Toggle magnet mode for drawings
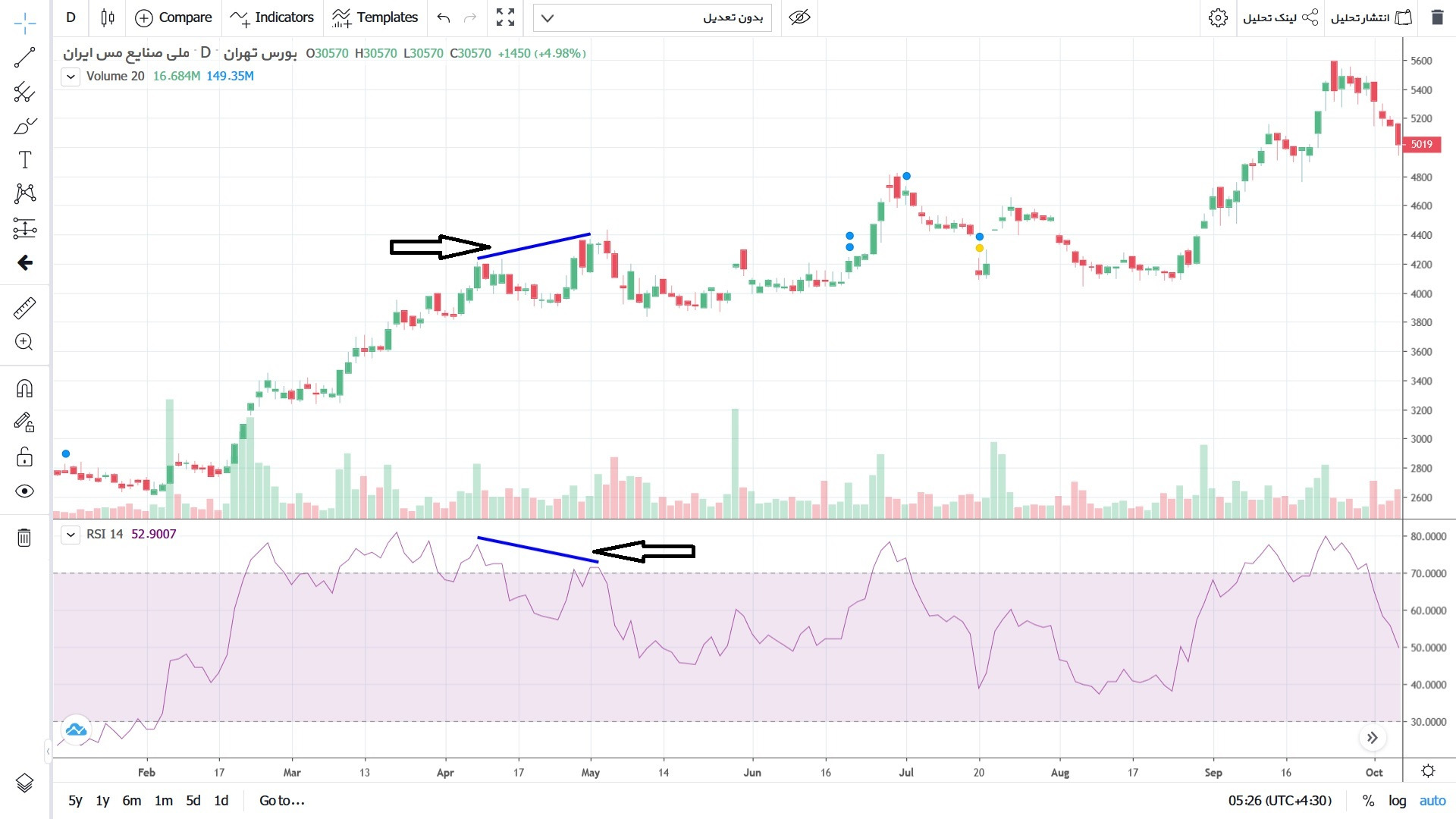This screenshot has width=1456, height=819. [24, 388]
